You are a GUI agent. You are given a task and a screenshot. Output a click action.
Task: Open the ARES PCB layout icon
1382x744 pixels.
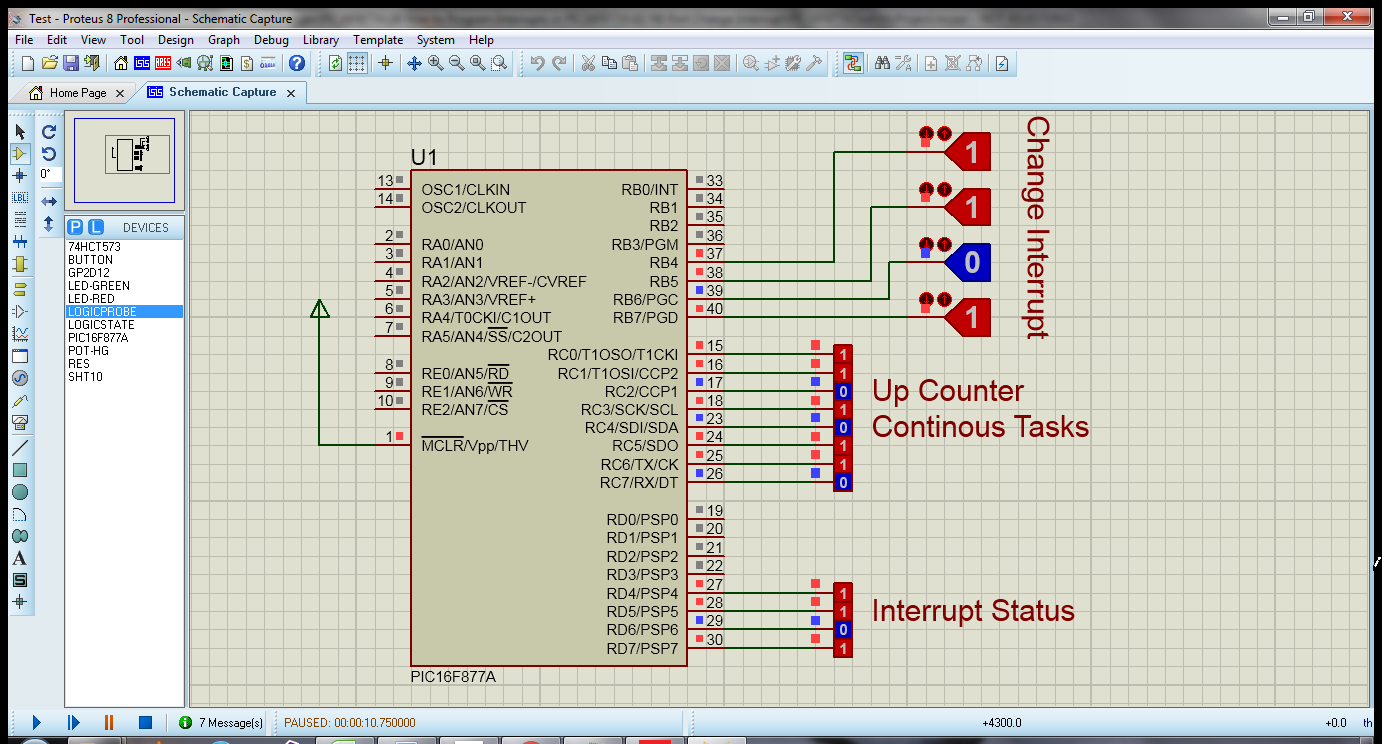click(163, 64)
